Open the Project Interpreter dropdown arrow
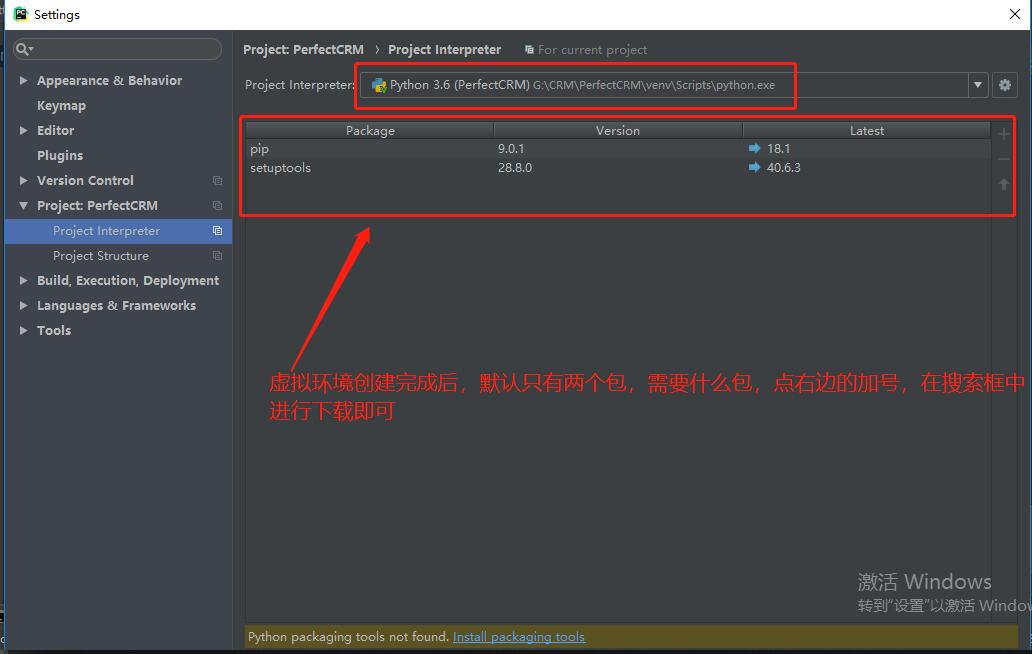 977,85
